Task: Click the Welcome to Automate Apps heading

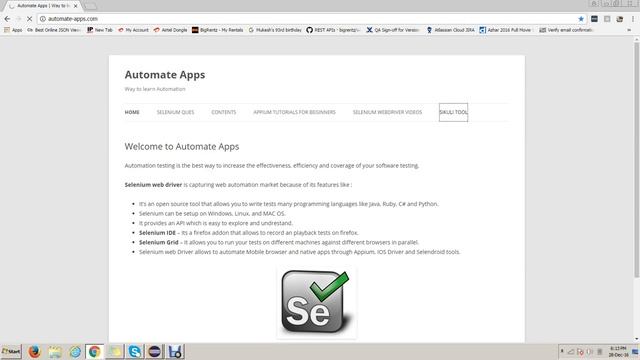Action: 182,147
